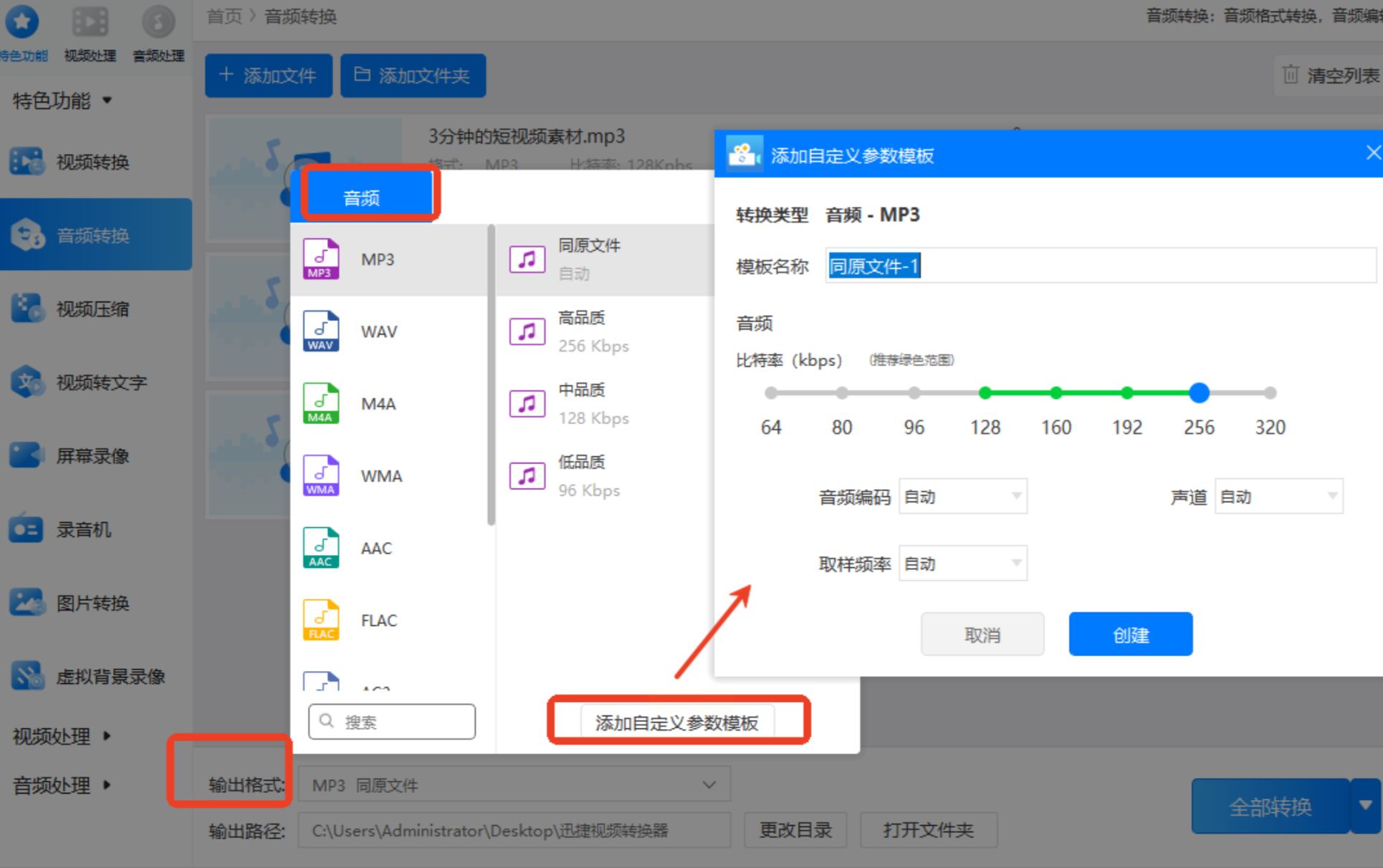Viewport: 1383px width, 868px height.
Task: Set bitrate slider to 320 kbps
Action: tap(1270, 392)
